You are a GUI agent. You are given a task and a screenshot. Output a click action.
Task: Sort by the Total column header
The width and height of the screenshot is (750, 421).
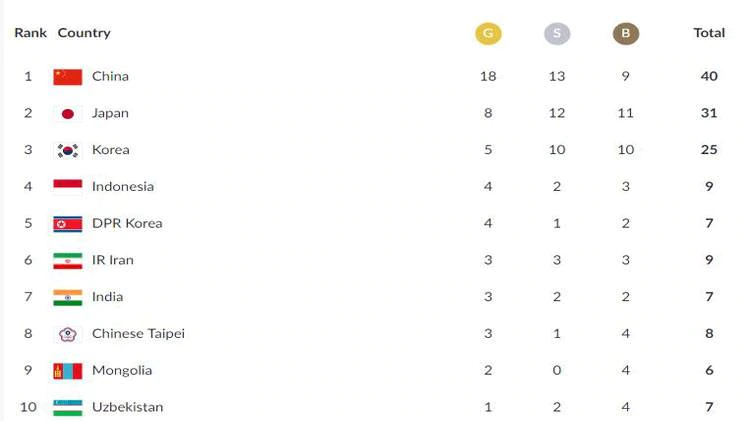pos(709,33)
